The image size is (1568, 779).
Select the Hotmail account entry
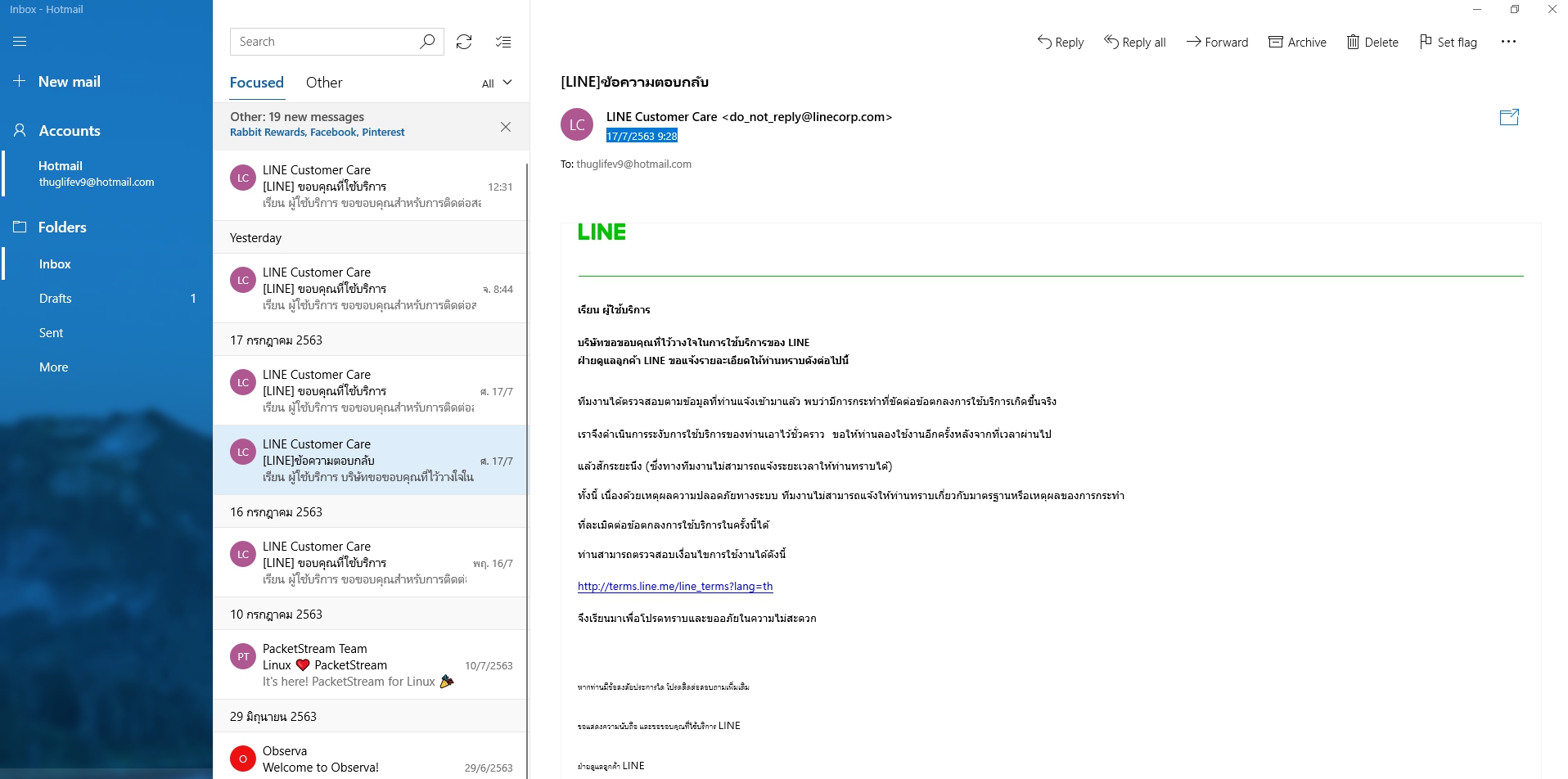pos(106,173)
